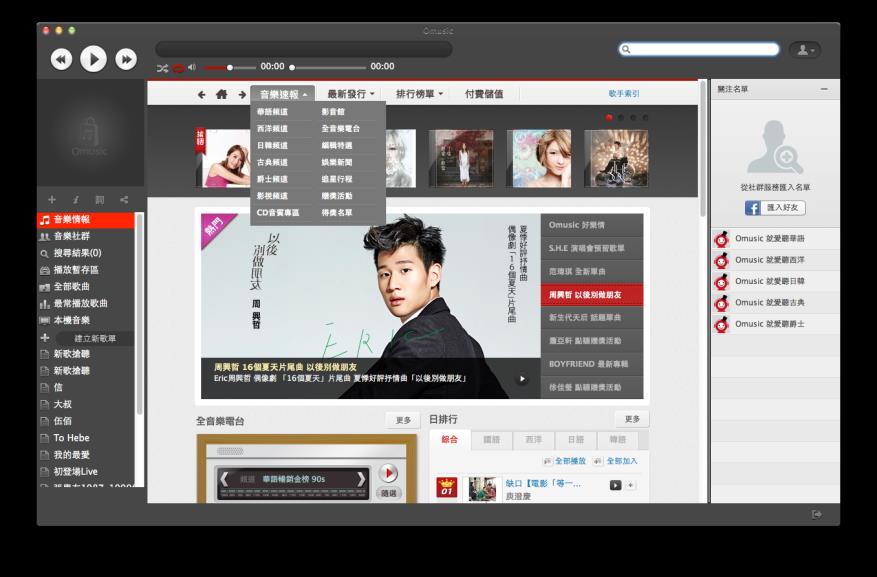877x577 pixels.
Task: Mute the volume speaker icon
Action: point(192,67)
